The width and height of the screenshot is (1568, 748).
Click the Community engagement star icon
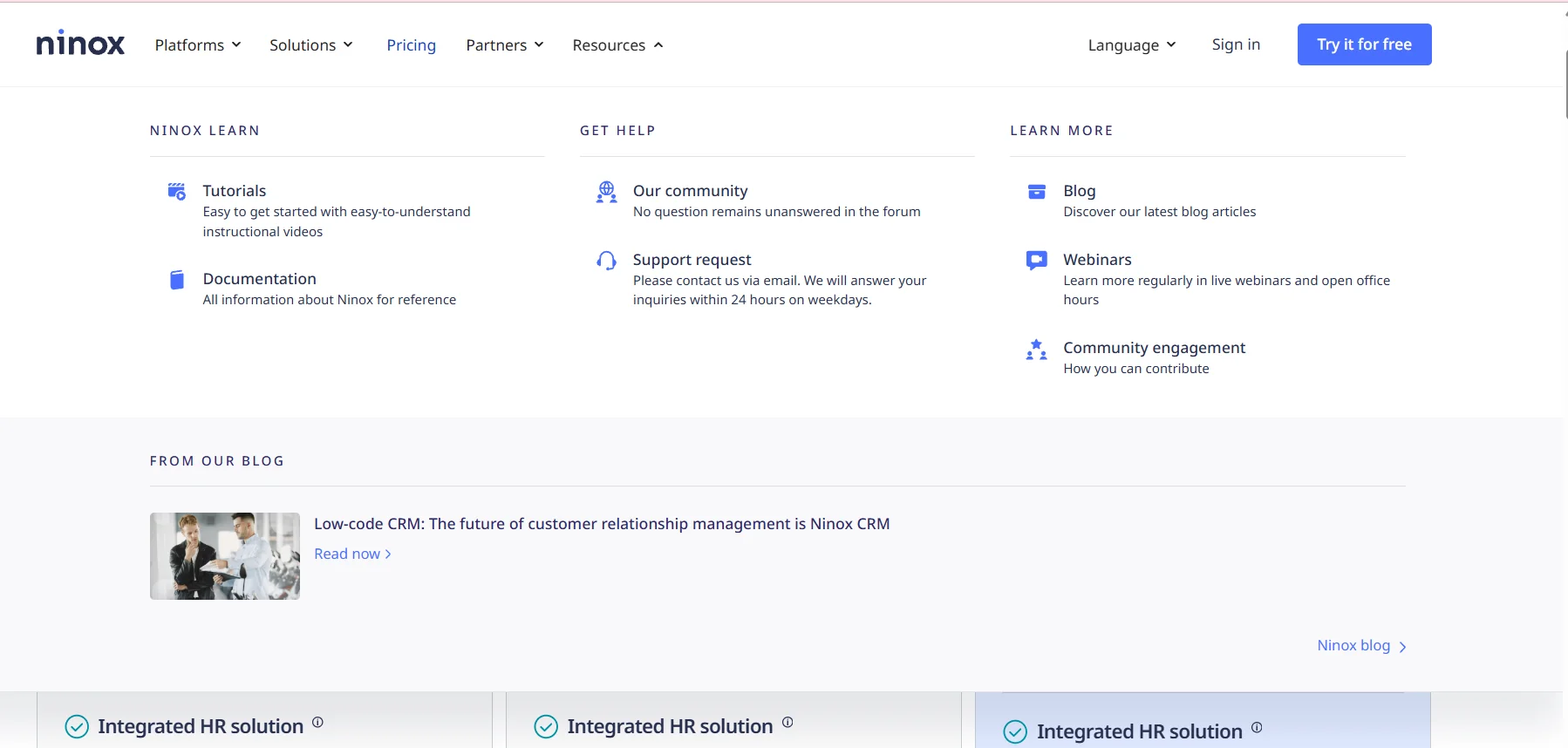point(1036,350)
